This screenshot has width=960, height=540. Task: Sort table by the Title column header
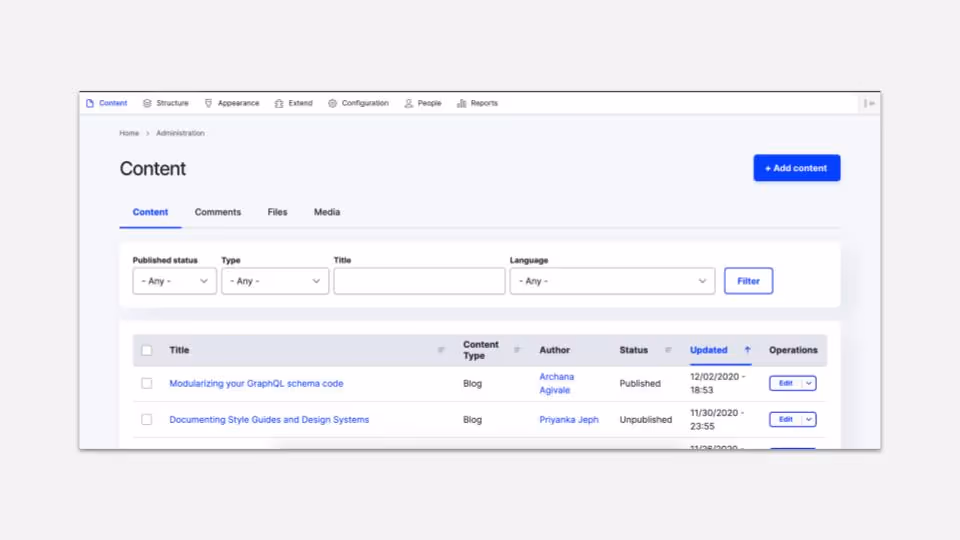pyautogui.click(x=179, y=350)
